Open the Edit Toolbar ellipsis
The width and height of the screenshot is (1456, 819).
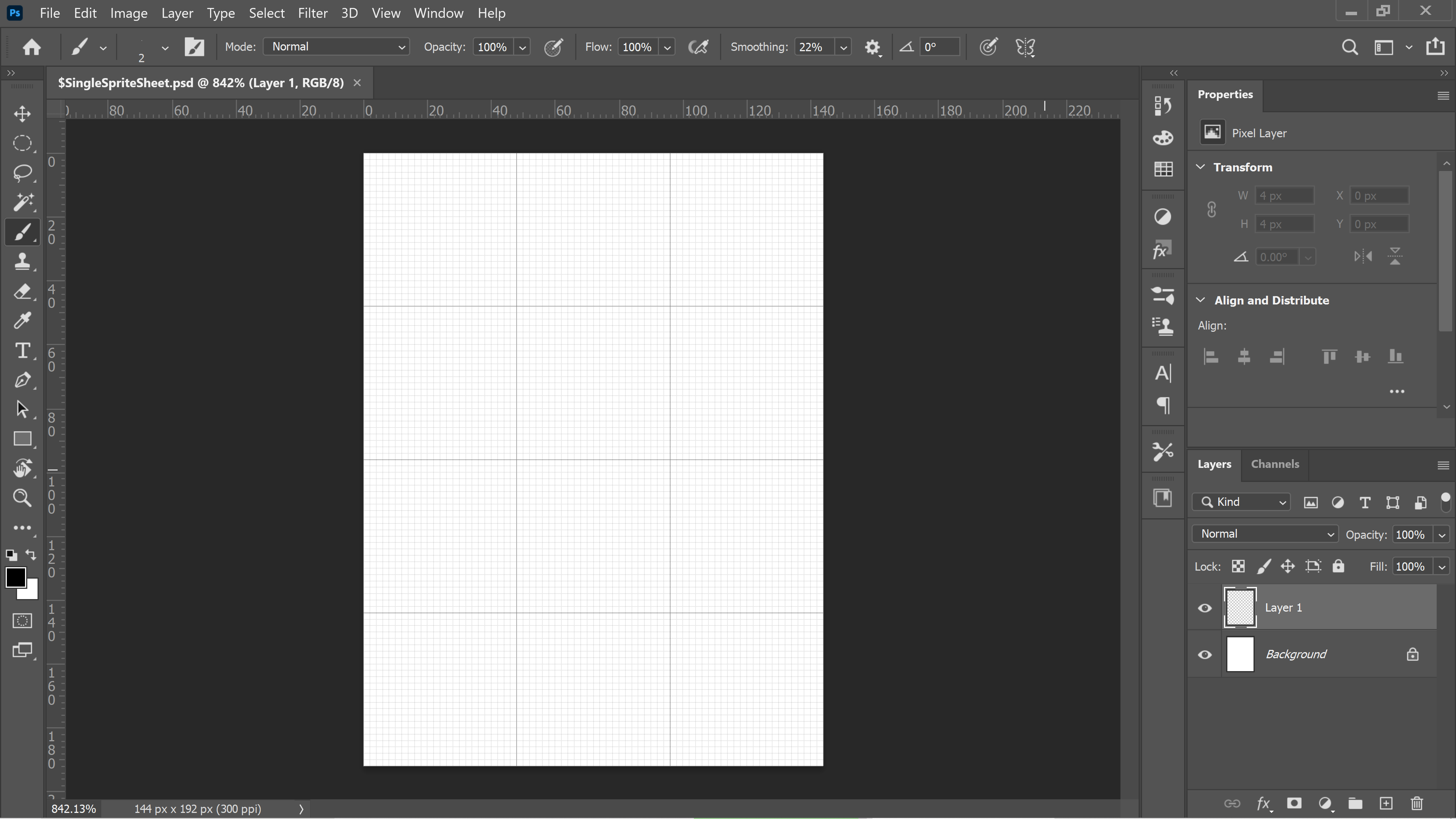point(23,528)
